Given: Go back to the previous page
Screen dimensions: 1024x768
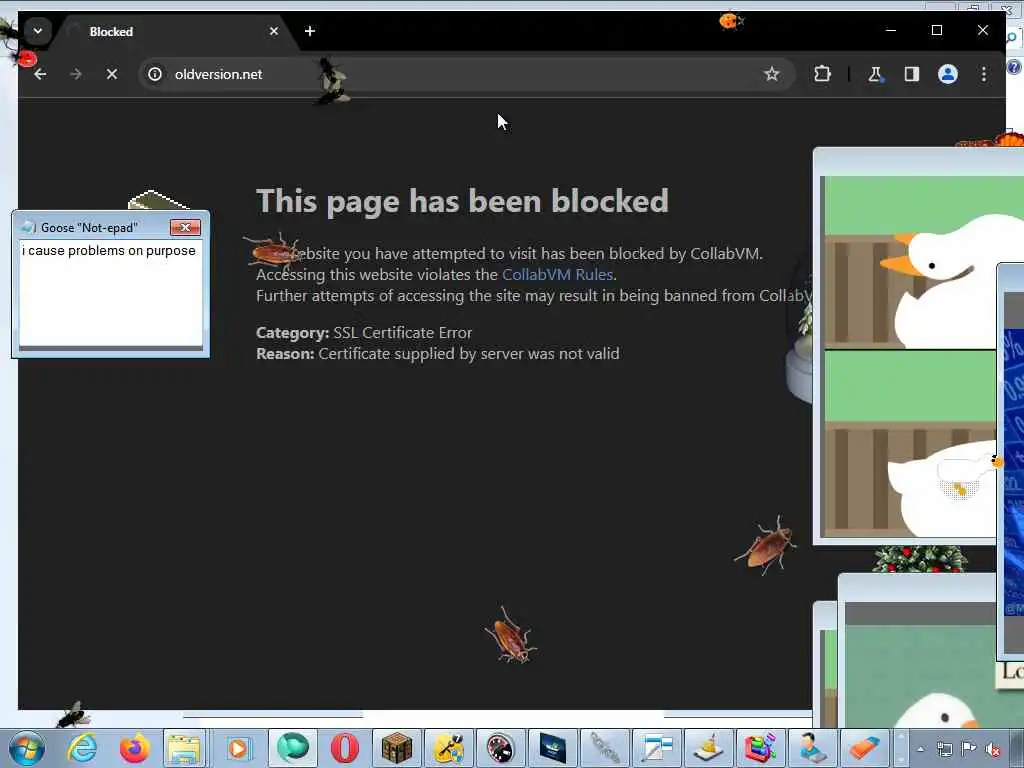Looking at the screenshot, I should [40, 74].
